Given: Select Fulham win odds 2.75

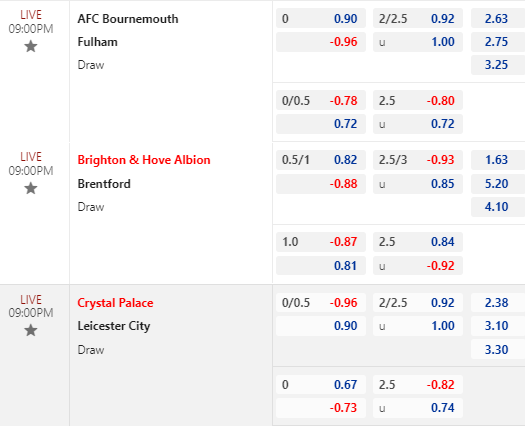Looking at the screenshot, I should (x=498, y=42).
